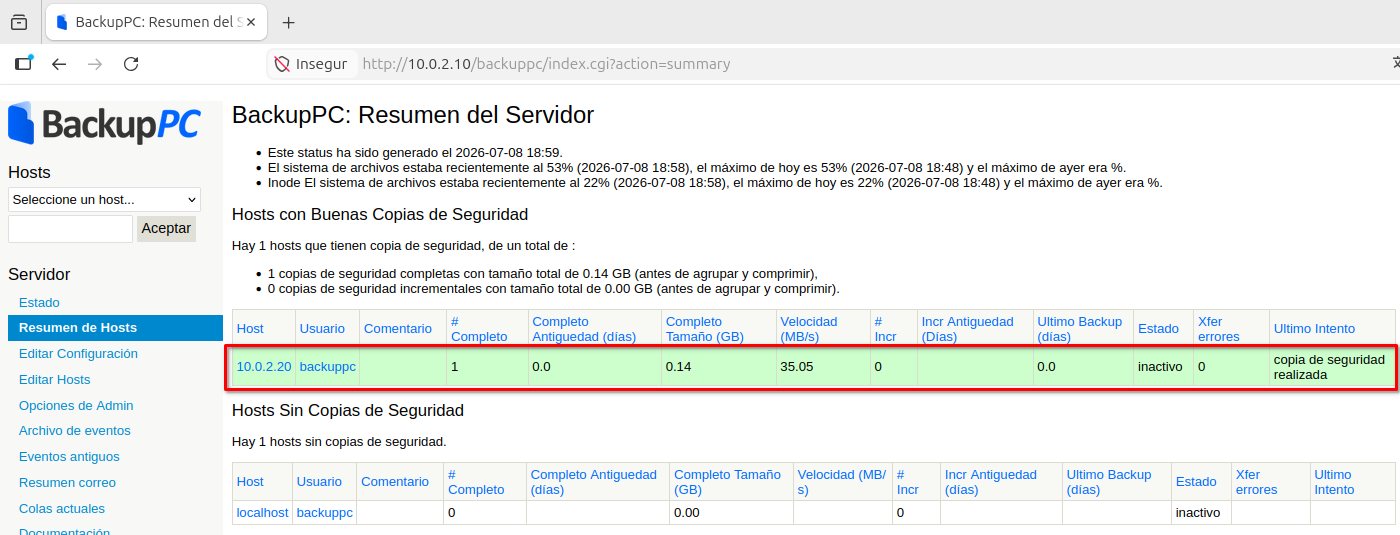Open a new tab with the plus button
Image resolution: width=1400 pixels, height=535 pixels.
coord(289,22)
